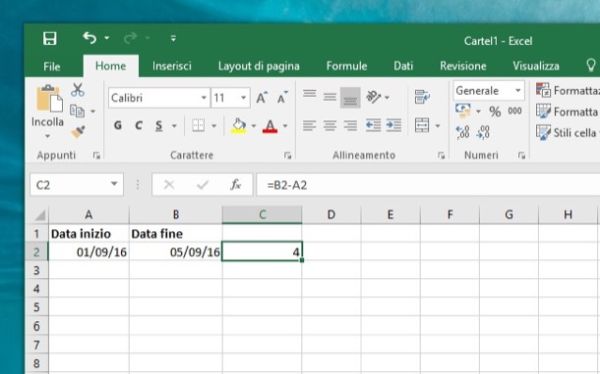Click the lightbulb Tell Me icon

pos(591,65)
